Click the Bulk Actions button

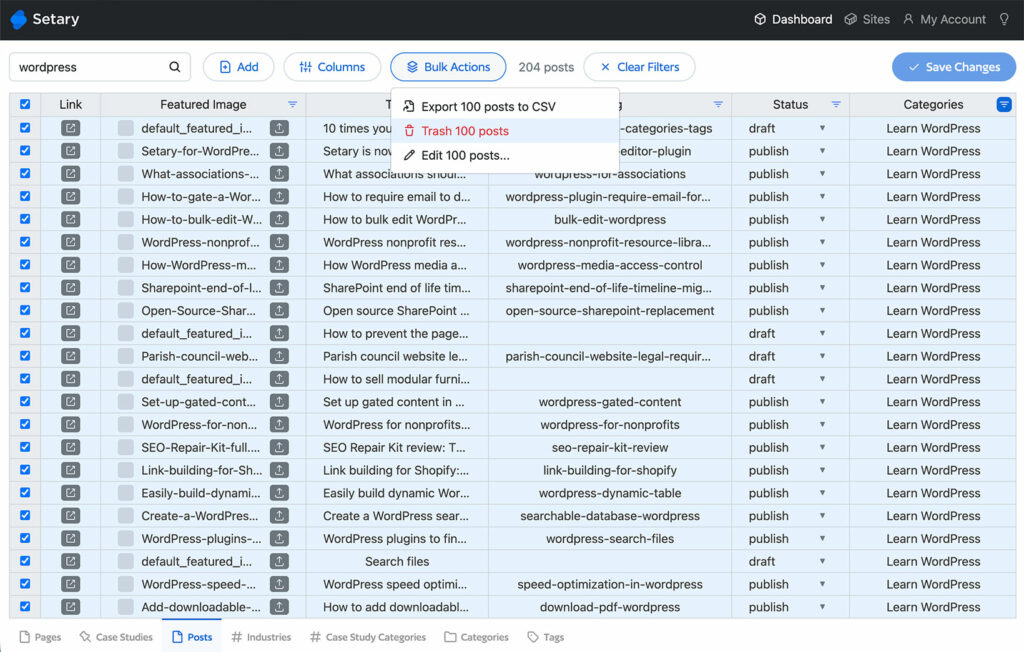448,67
